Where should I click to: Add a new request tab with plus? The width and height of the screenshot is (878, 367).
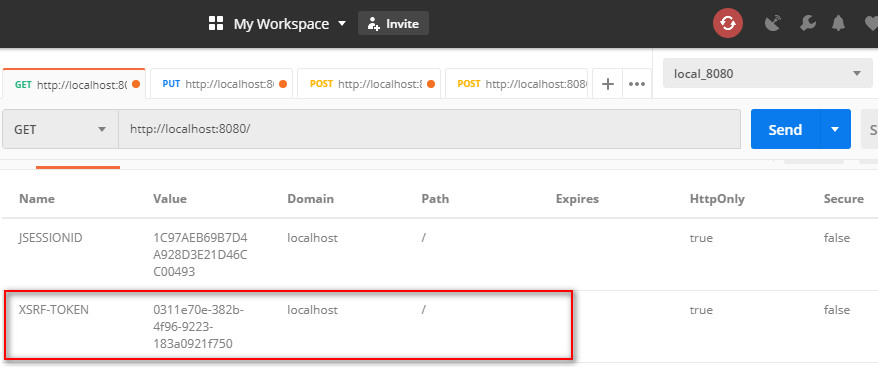(608, 84)
